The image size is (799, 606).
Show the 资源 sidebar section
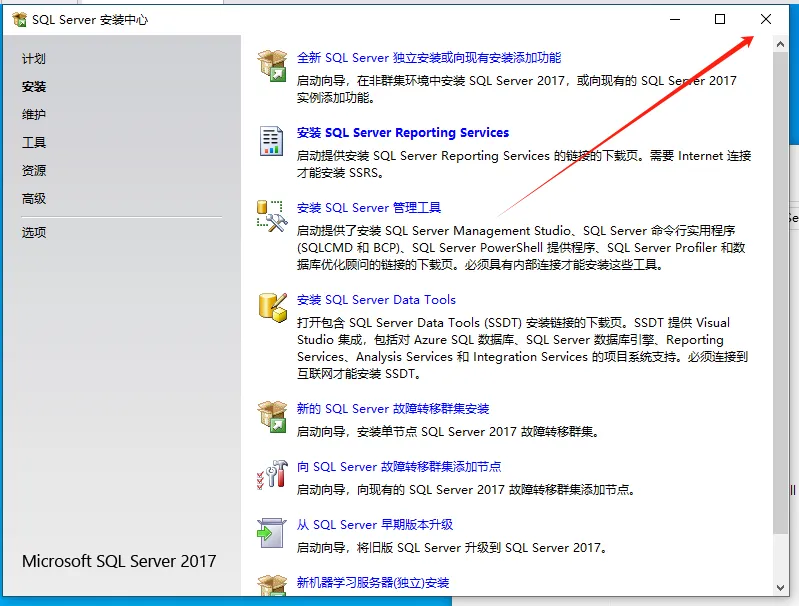(34, 170)
